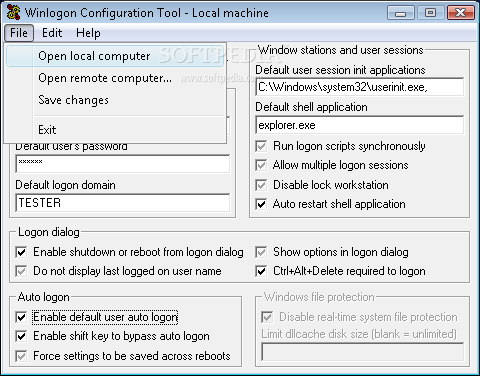The image size is (480, 376).
Task: Open the Help menu
Action: coord(88,33)
